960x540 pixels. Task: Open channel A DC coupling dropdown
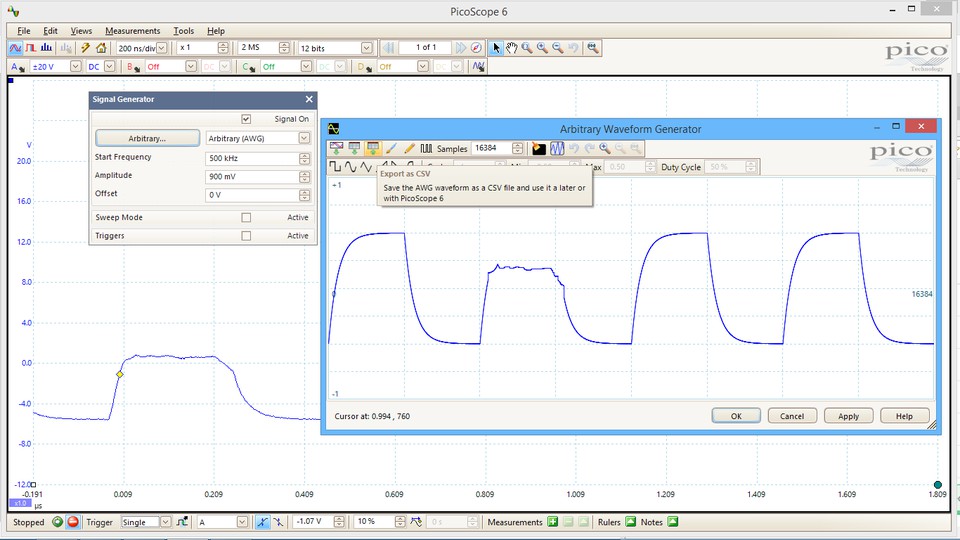(x=109, y=66)
